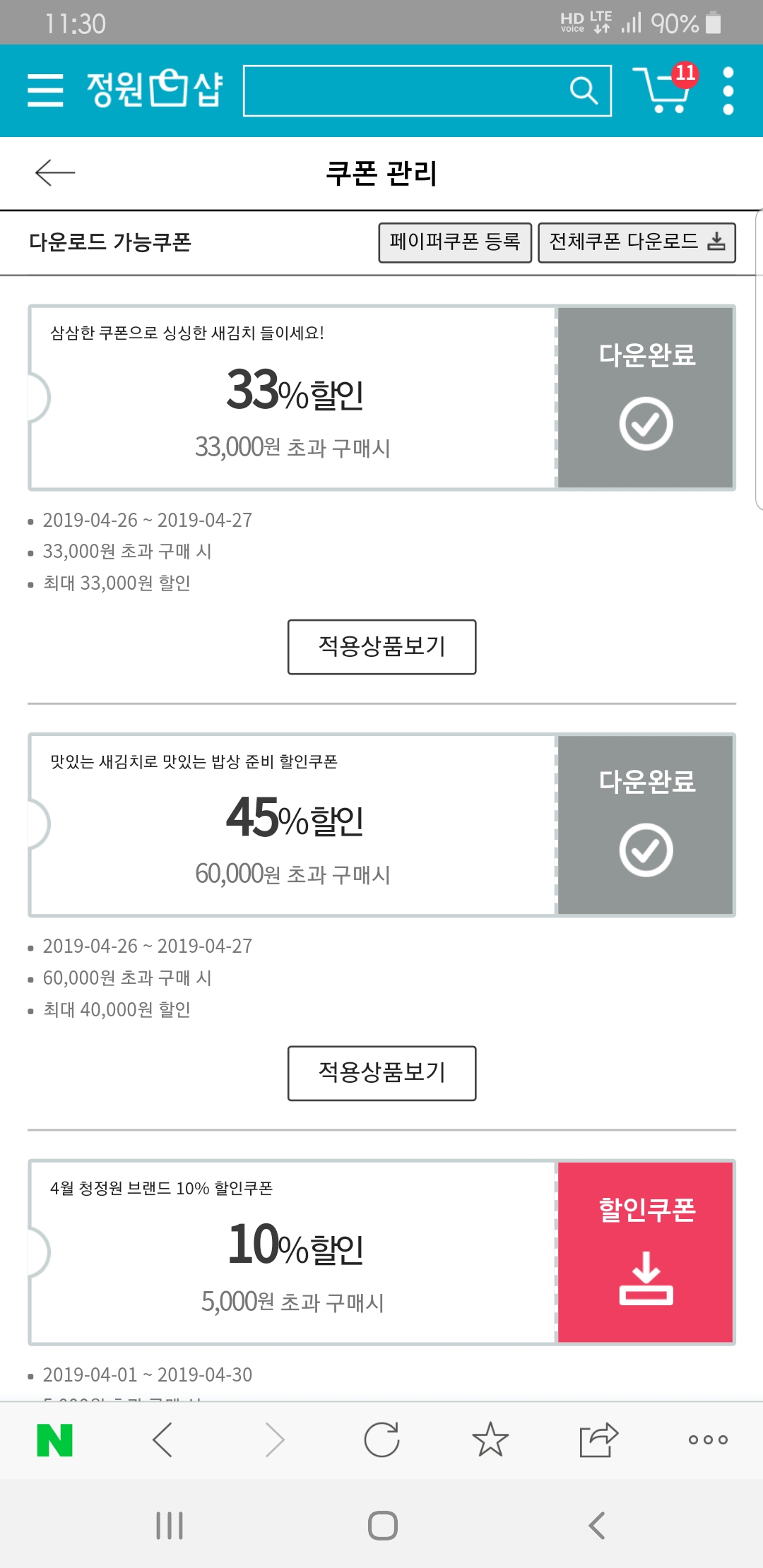Open the hamburger menu

click(45, 90)
